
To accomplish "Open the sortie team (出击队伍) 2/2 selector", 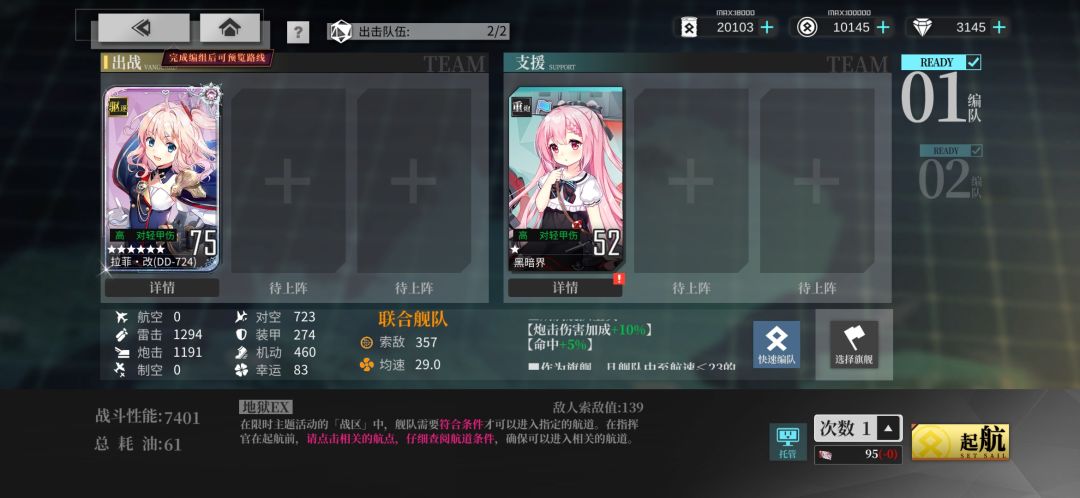I will coord(418,32).
